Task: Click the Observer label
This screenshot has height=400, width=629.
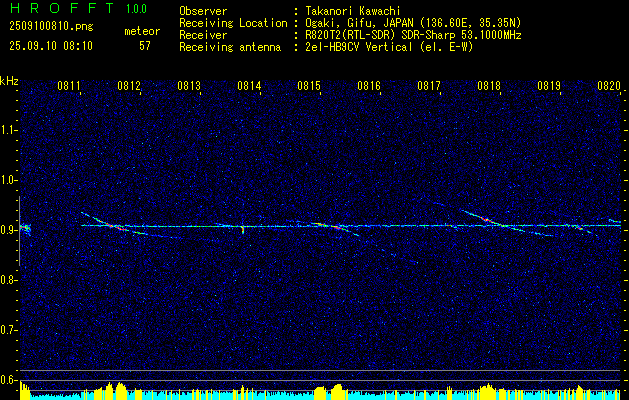Action: (x=203, y=11)
